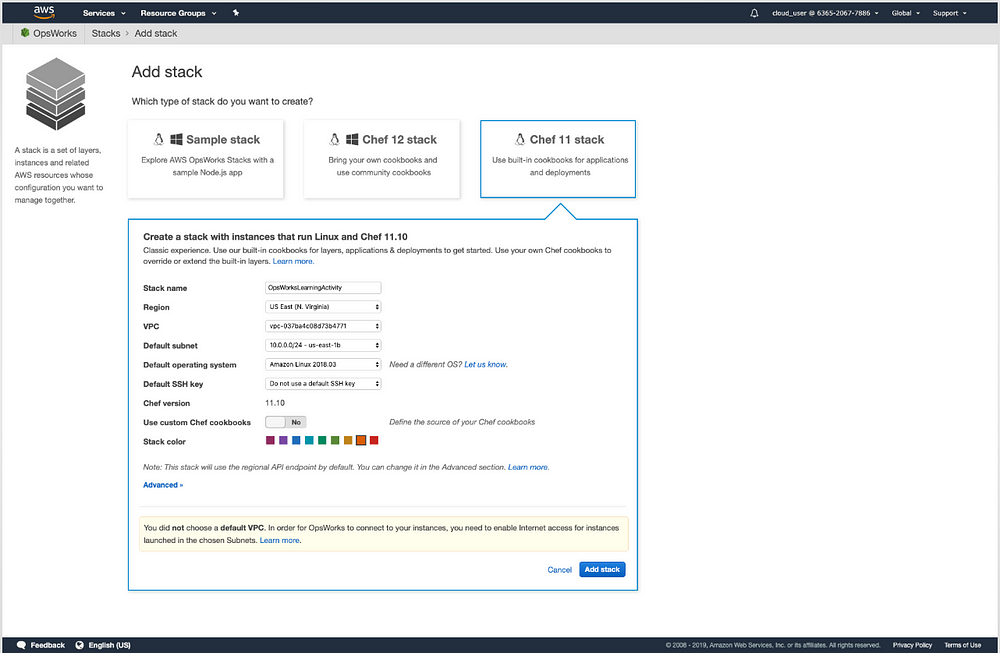Go to Stacks in breadcrumb

point(106,33)
